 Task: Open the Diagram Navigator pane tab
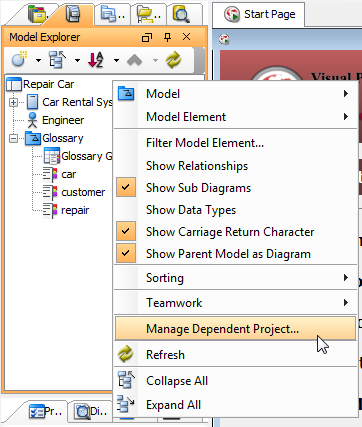pos(37,14)
